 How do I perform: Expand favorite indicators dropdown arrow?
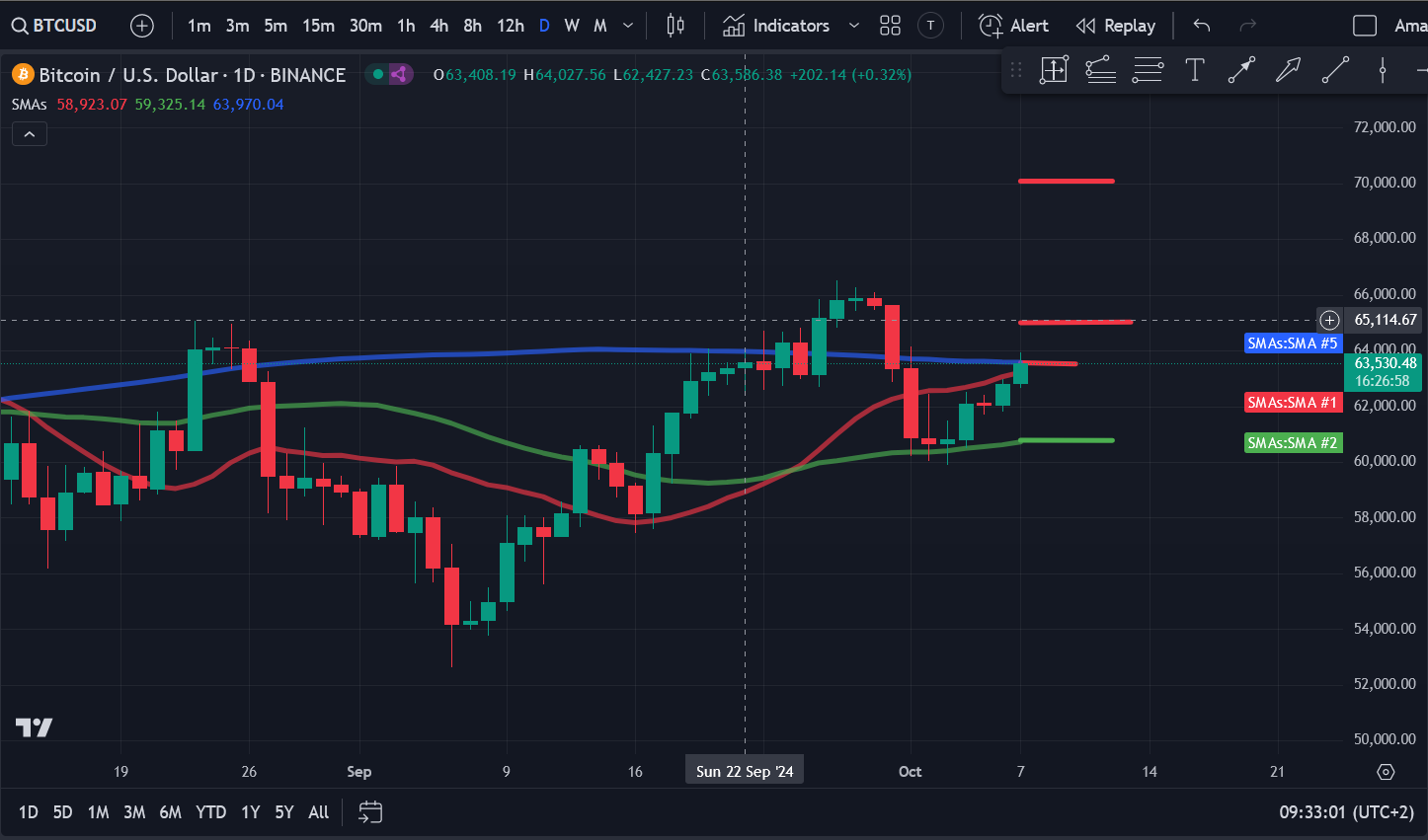pos(854,26)
